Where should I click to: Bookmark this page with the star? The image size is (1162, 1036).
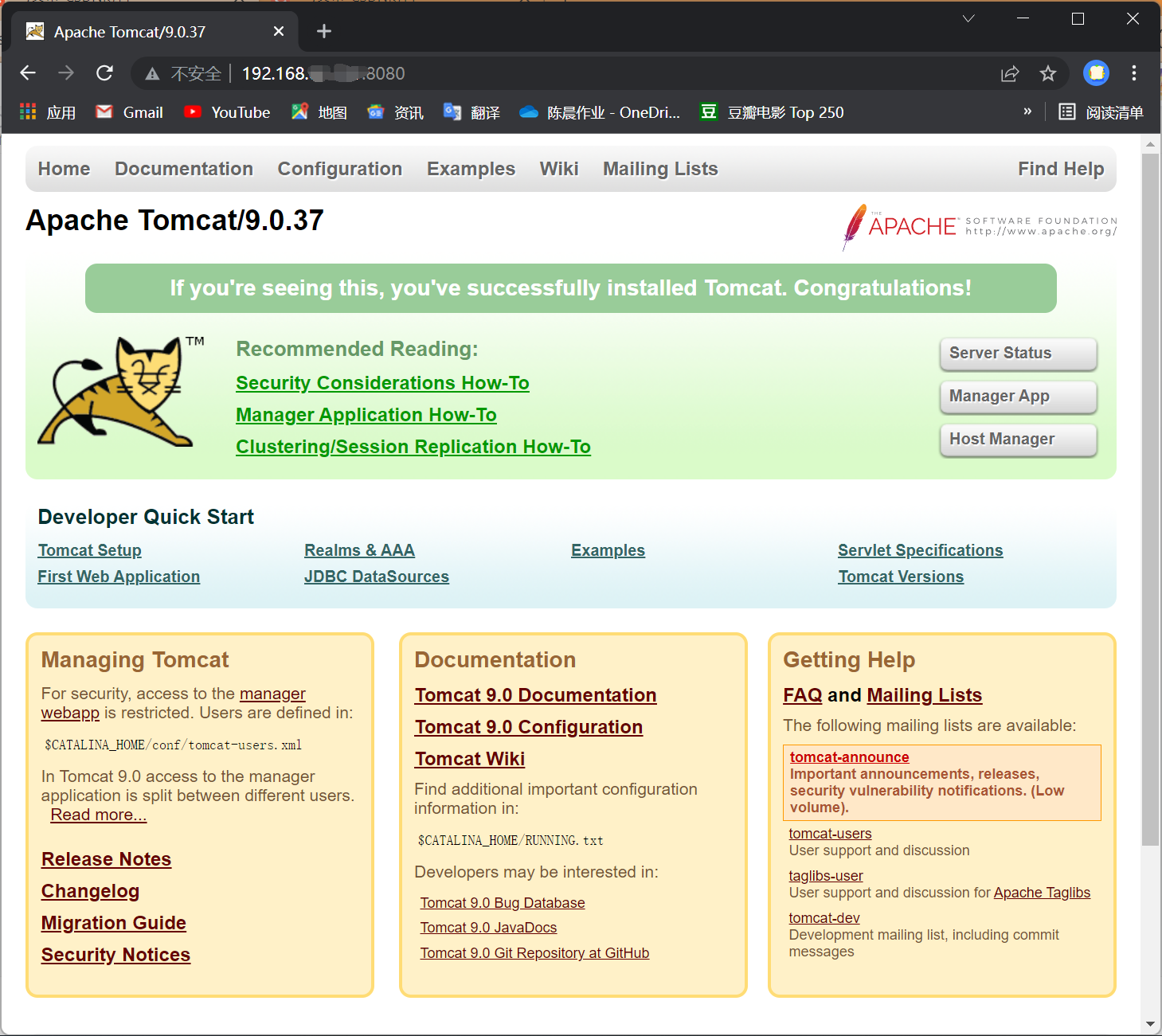click(x=1048, y=73)
